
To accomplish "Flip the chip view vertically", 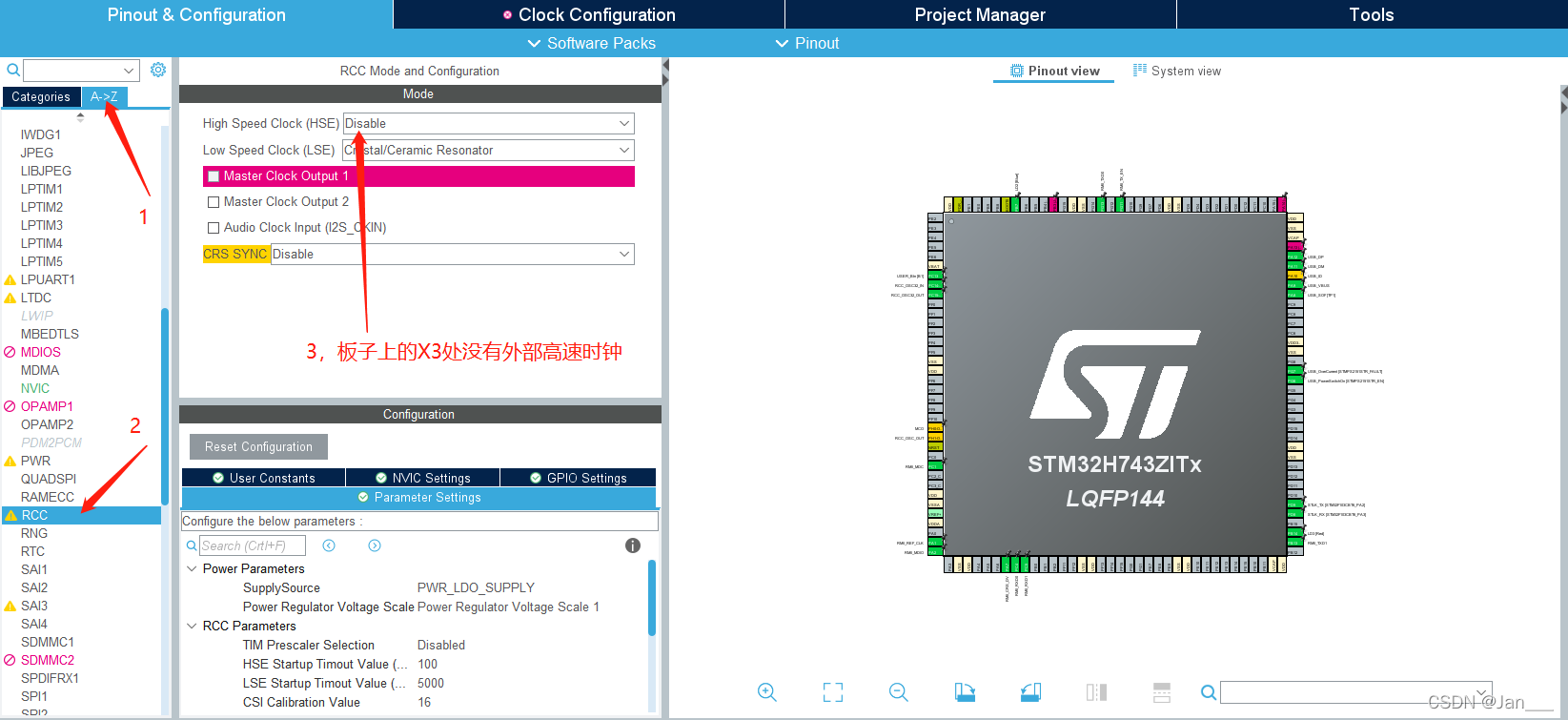I will 1162,692.
